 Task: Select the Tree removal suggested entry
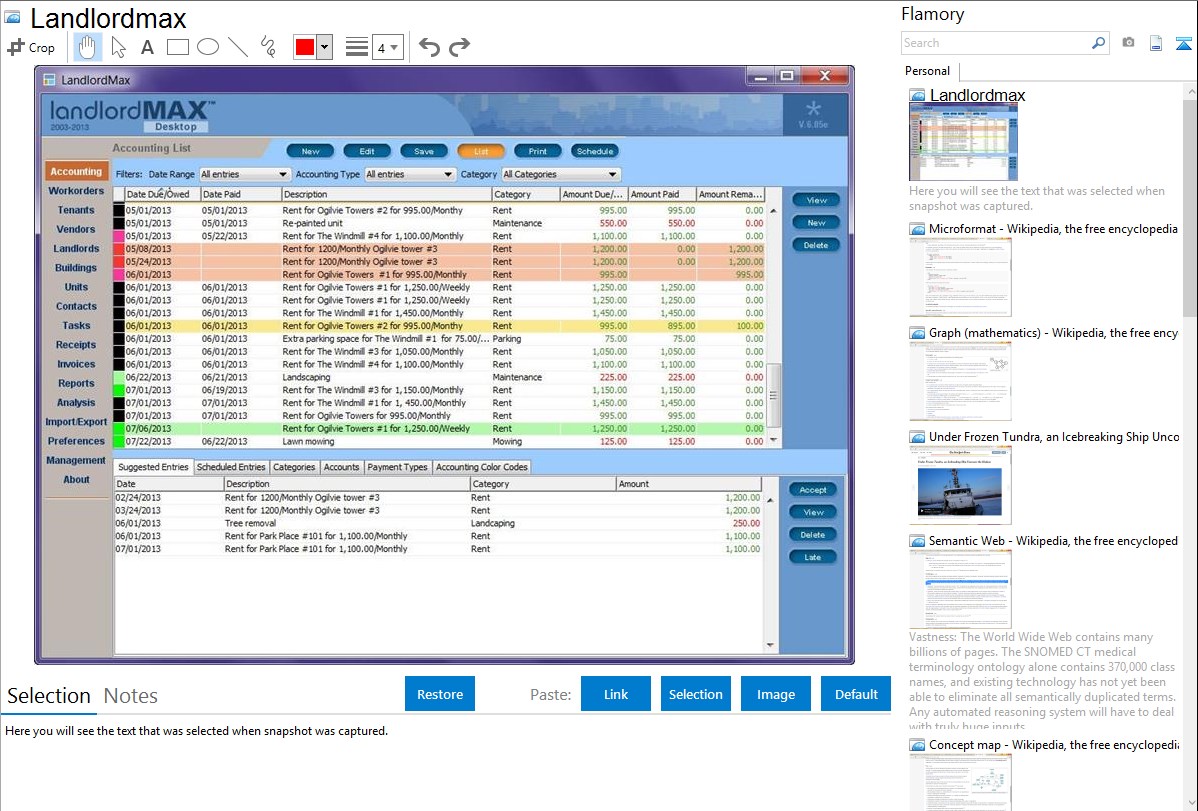tap(438, 524)
